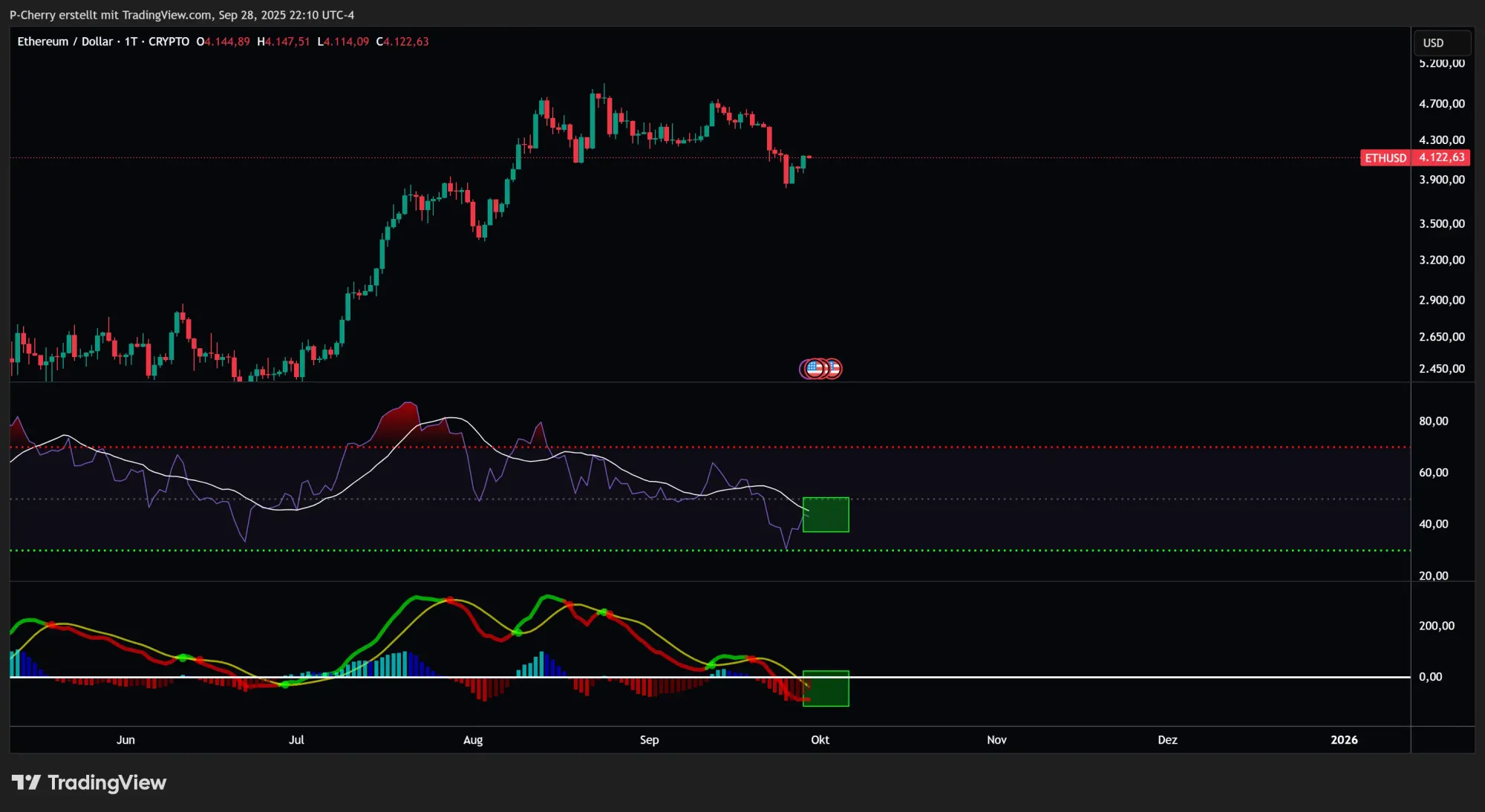Click the 4.700,00 price scale value
The width and height of the screenshot is (1485, 812).
1442,104
